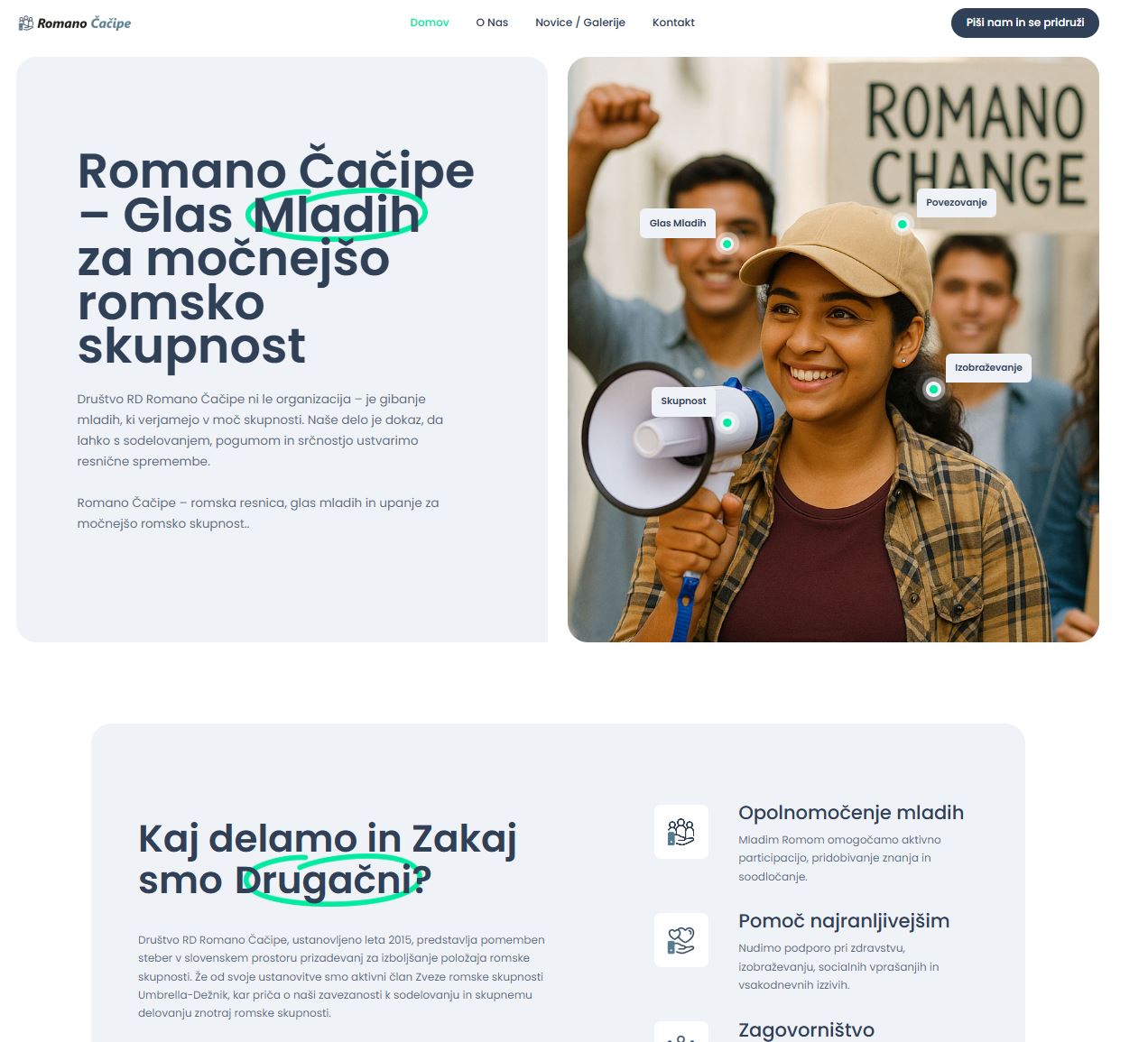Go to the O Nas page

492,23
